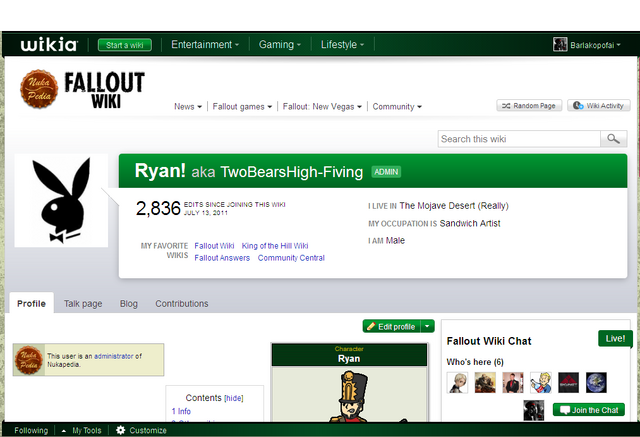Select the grey-haired anime chat user avatar

coord(458,383)
